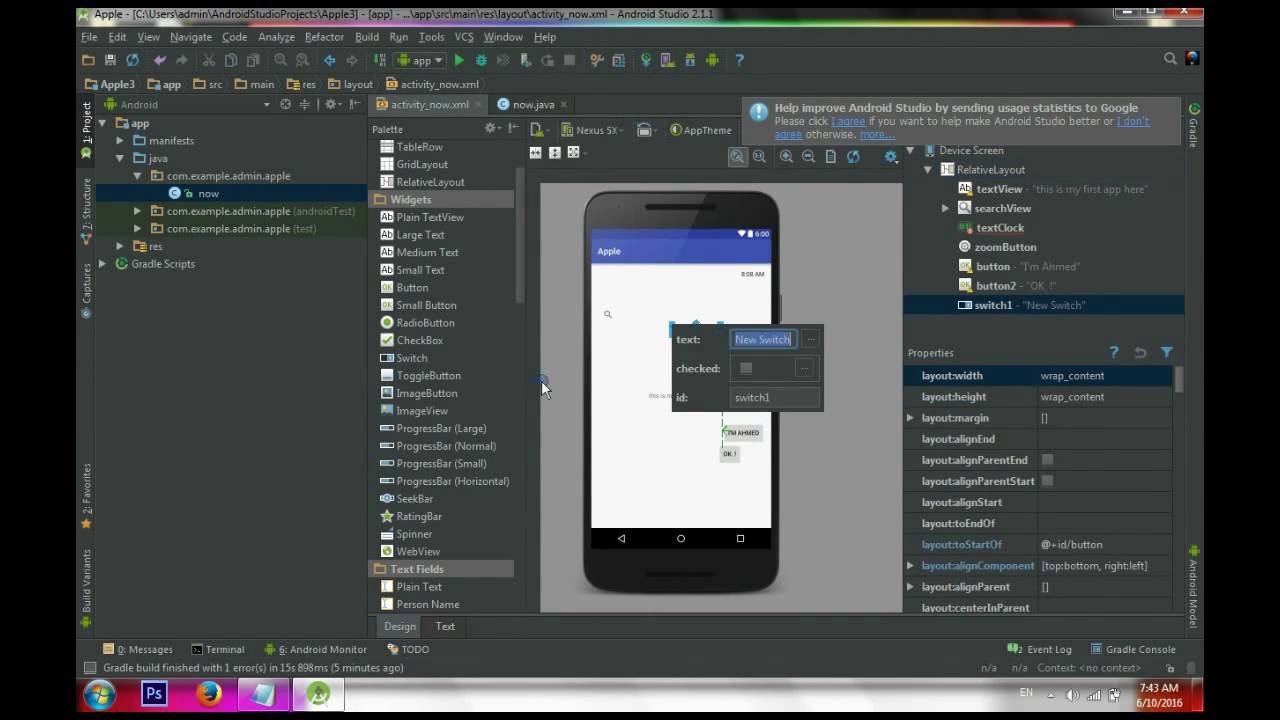Open the Help question mark icon in the toolbar

point(739,61)
